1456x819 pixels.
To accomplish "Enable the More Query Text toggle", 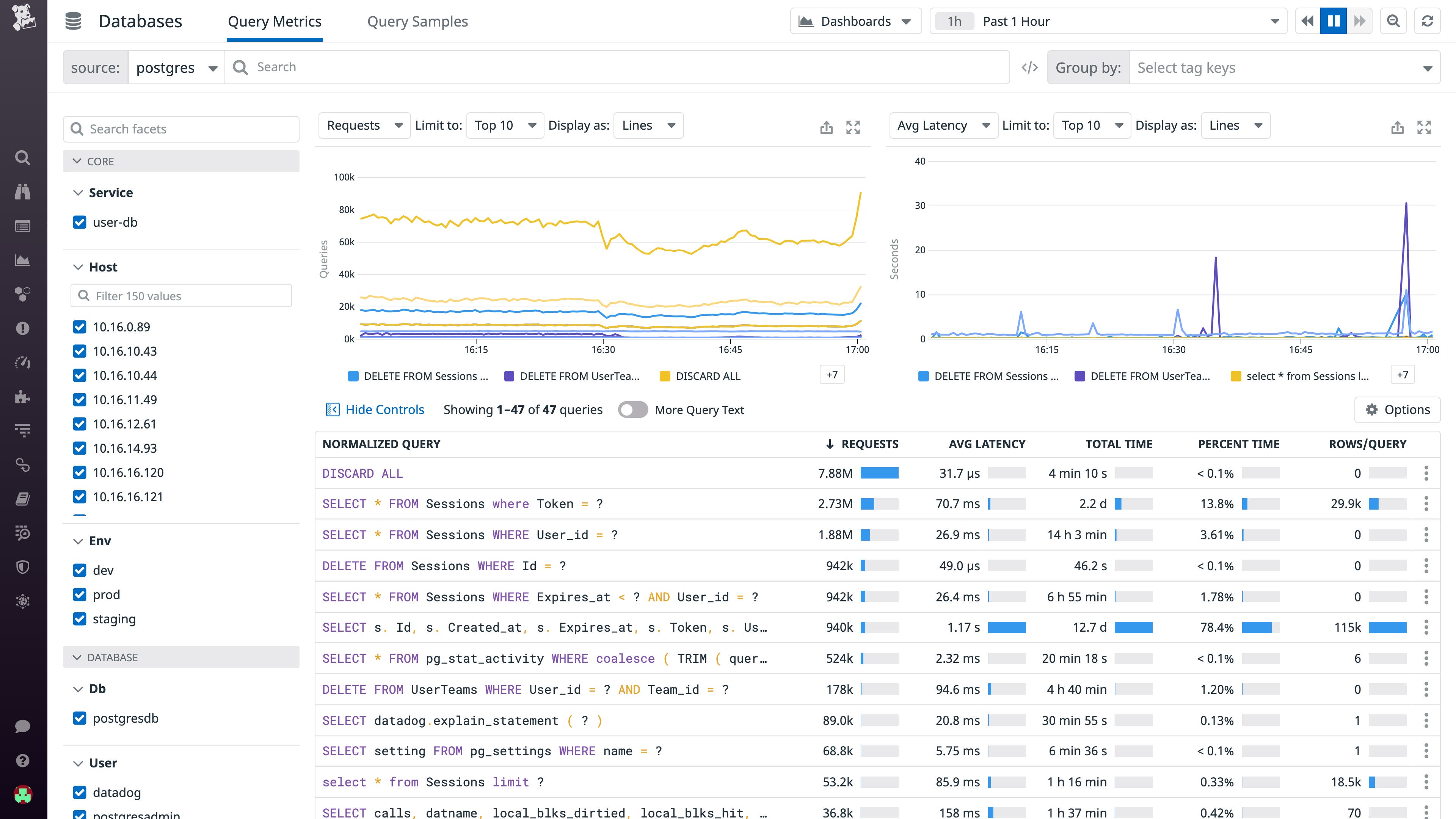I will (633, 409).
